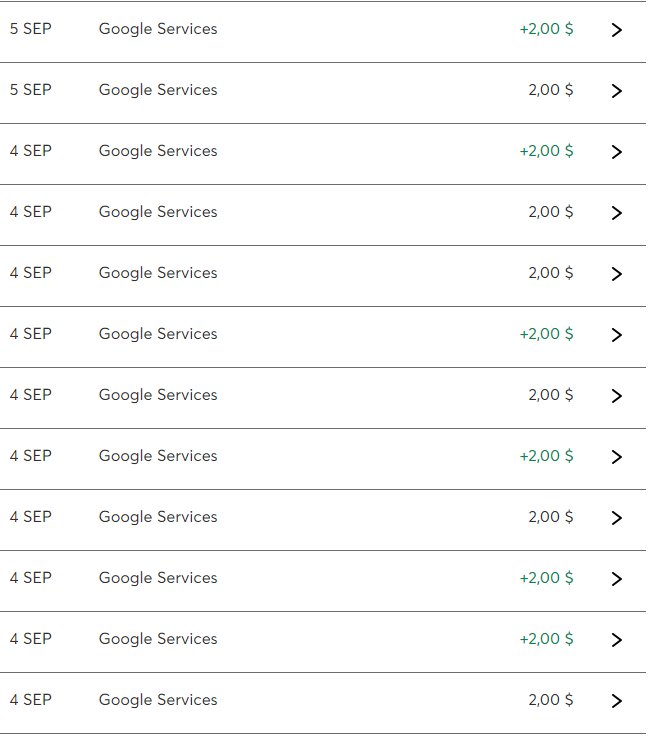This screenshot has width=654, height=737.
Task: Click the +2,00 $ amount in second-to-last row
Action: [546, 639]
